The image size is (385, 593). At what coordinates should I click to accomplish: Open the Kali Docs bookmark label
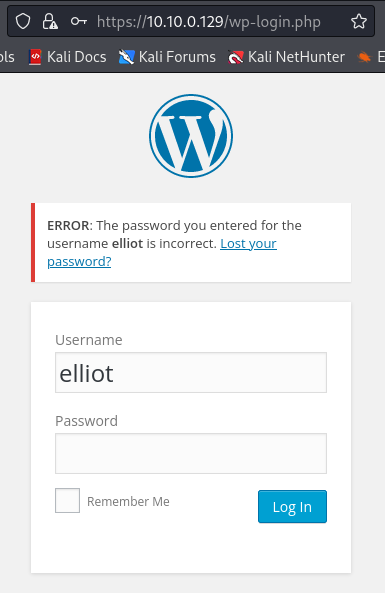click(76, 57)
